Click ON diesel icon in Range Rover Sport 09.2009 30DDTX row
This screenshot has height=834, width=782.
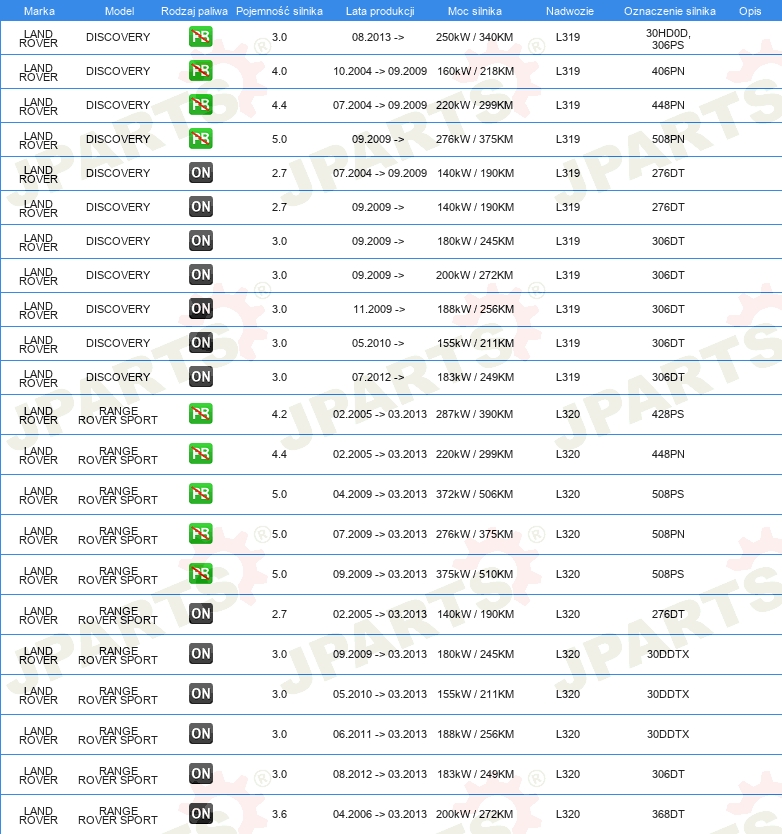coord(201,654)
